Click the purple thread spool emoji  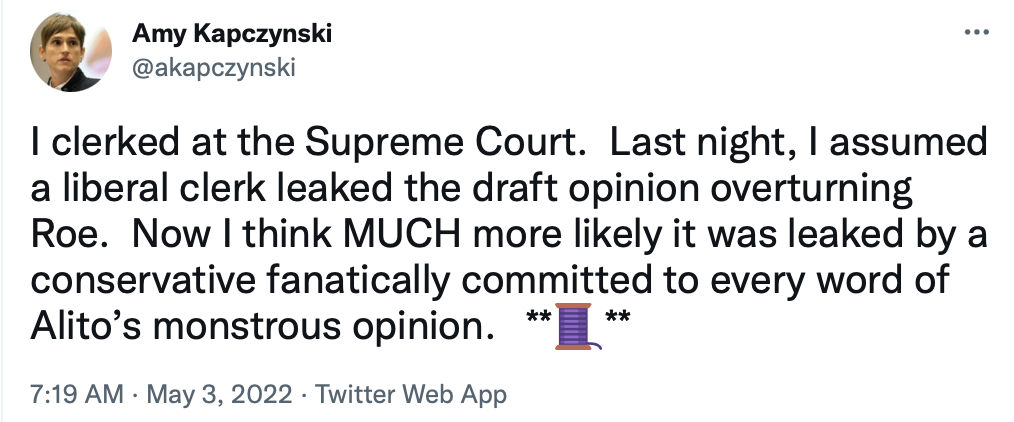tap(574, 327)
